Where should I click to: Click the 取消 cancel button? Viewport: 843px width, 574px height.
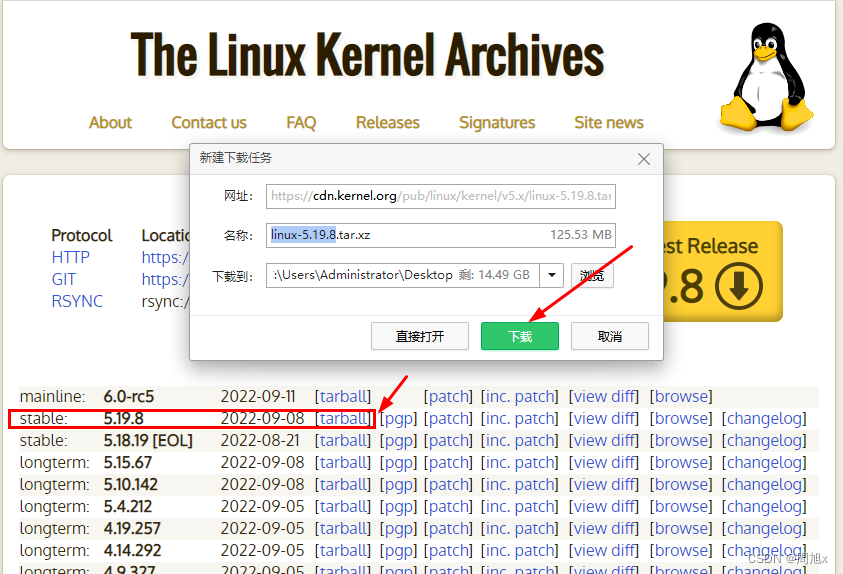point(610,336)
